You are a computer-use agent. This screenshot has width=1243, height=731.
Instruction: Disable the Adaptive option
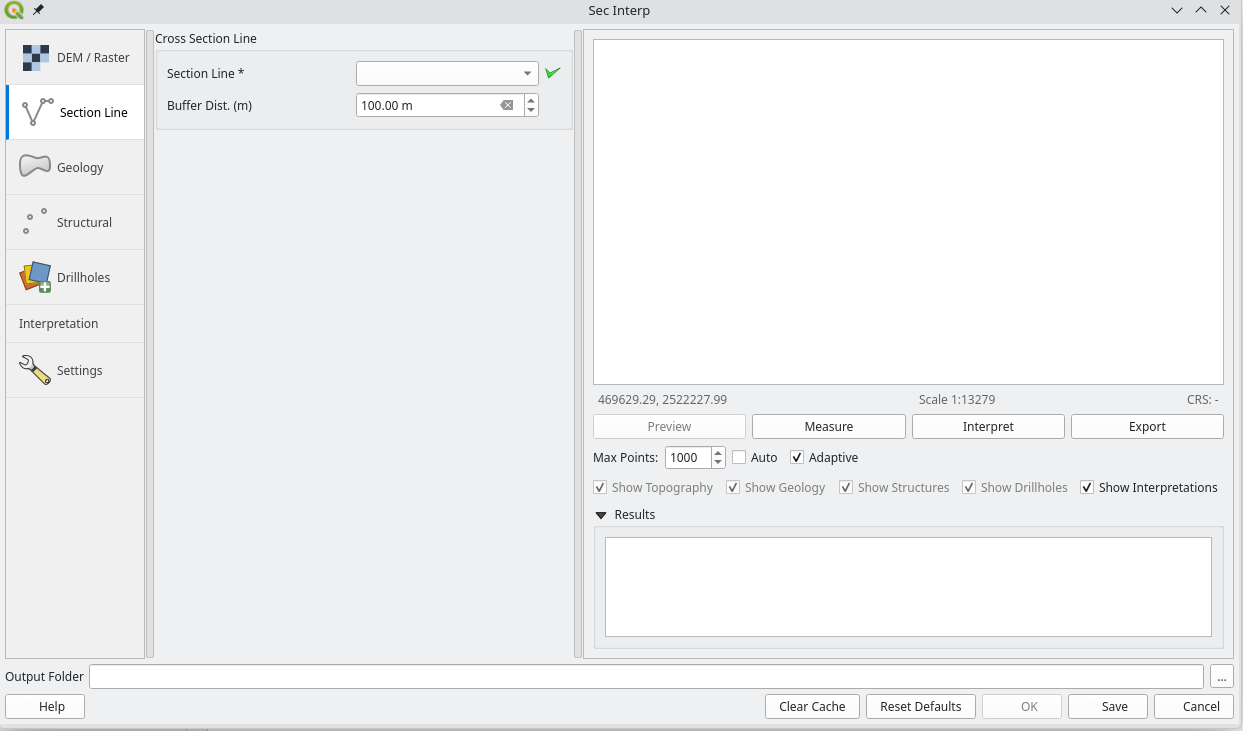(x=797, y=457)
